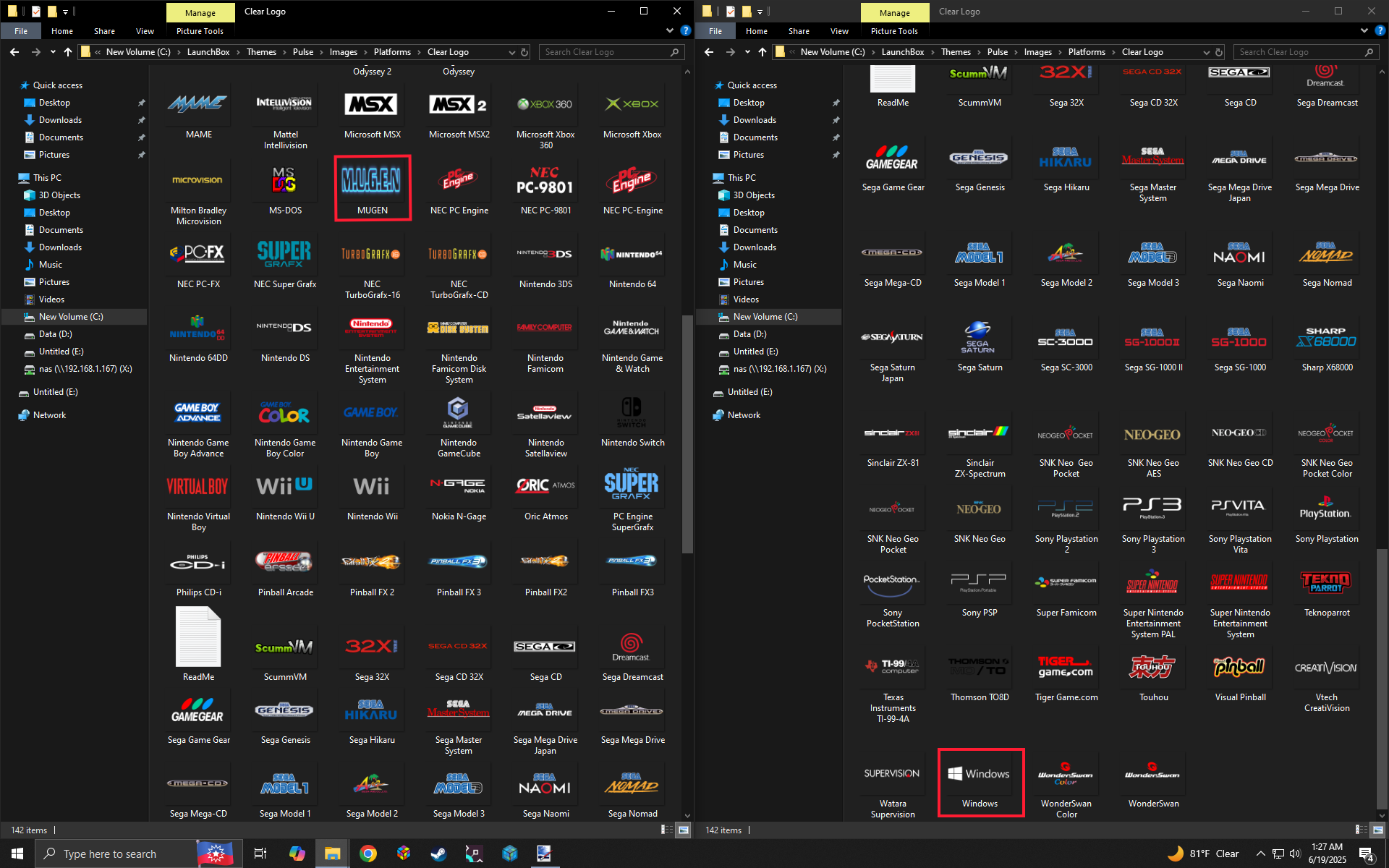Image resolution: width=1389 pixels, height=868 pixels.
Task: Open Google Chrome from the taskbar
Action: 368,854
